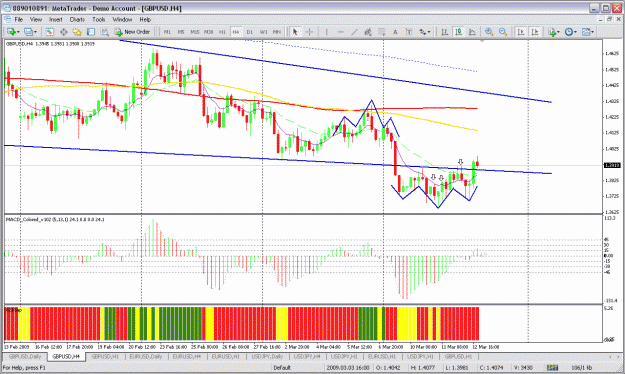The image size is (625, 374).
Task: Zoom in on the chart
Action: pyautogui.click(x=489, y=32)
